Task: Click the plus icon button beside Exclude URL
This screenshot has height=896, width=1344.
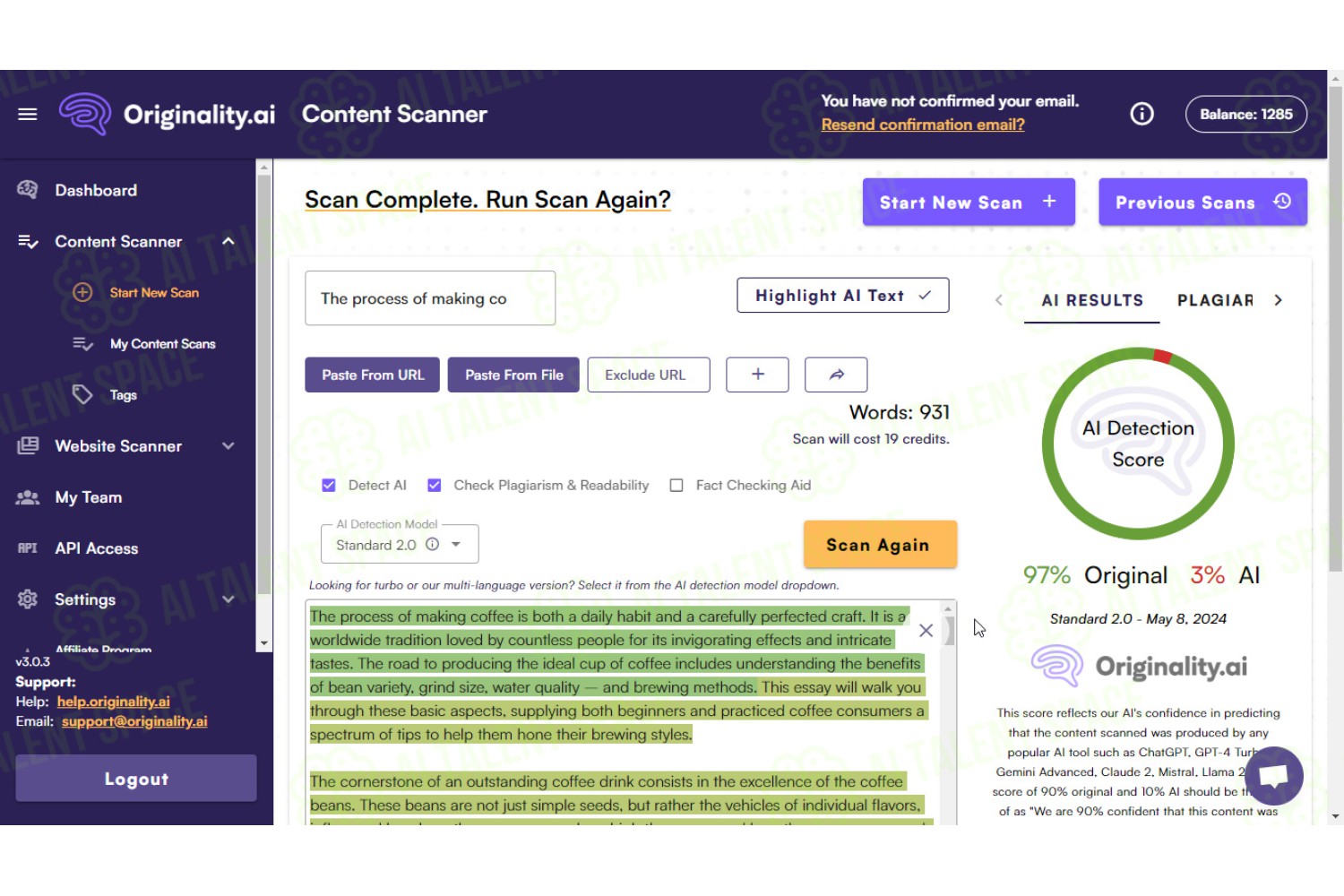Action: [x=757, y=375]
